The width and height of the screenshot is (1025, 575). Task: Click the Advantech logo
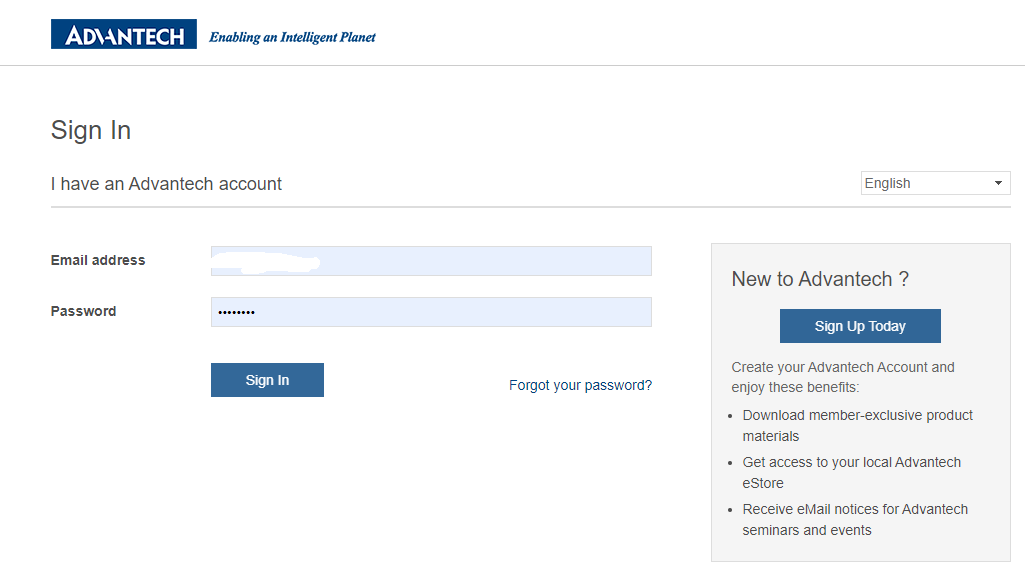[x=124, y=35]
